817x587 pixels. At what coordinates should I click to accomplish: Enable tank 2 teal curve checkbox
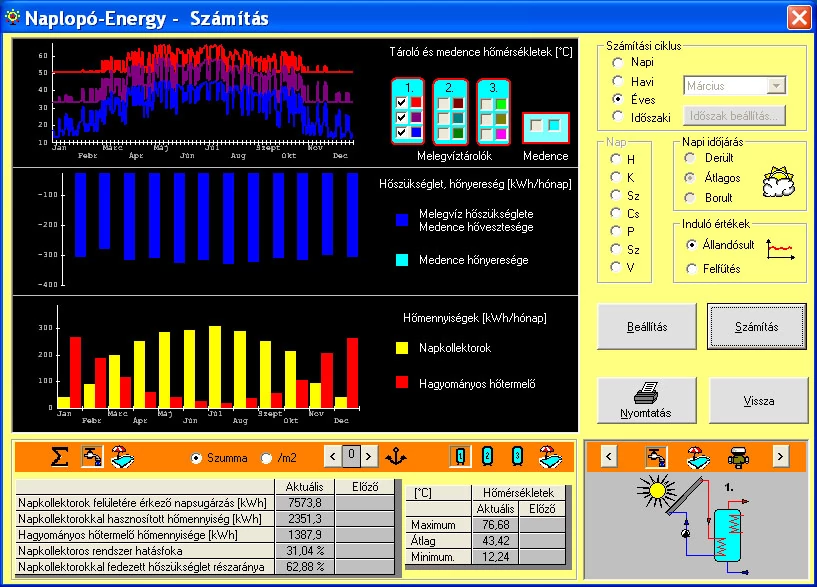point(443,119)
